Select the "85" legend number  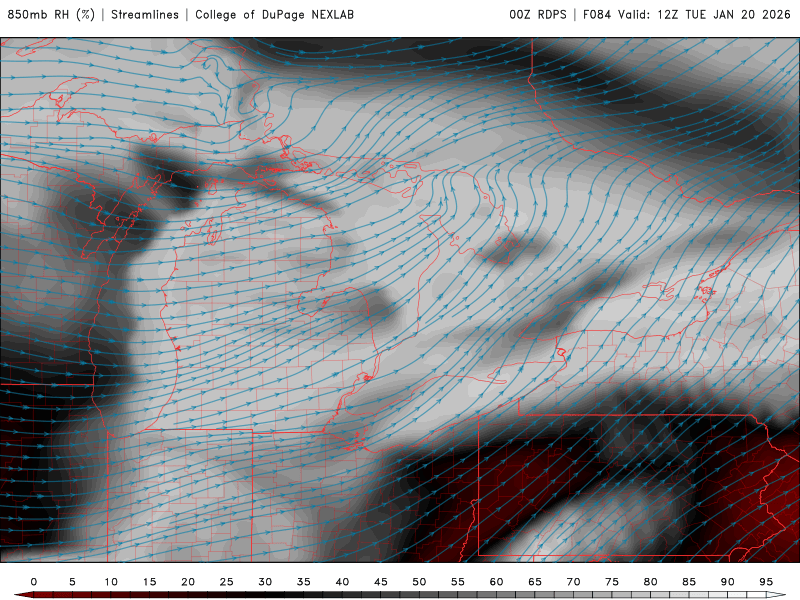click(689, 582)
